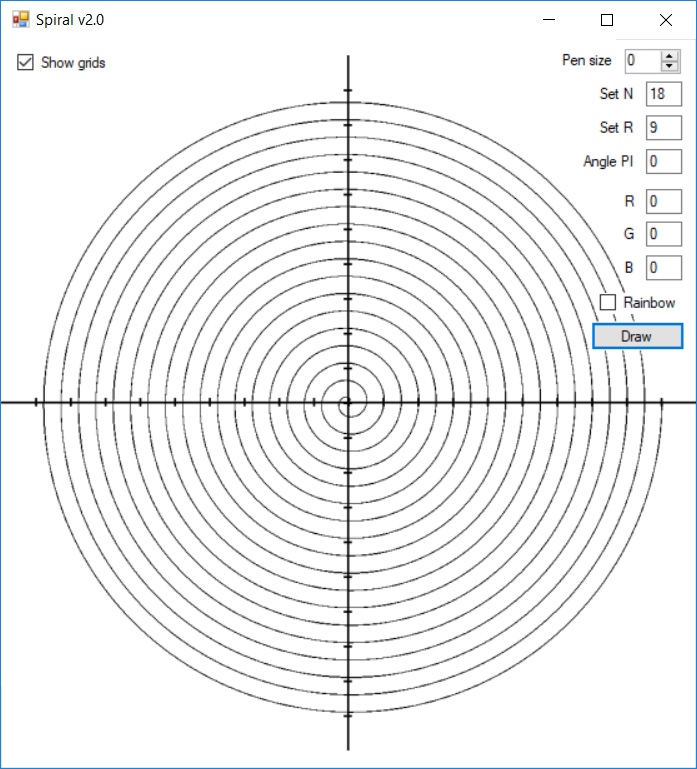Uncheck the Show grids checkbox
This screenshot has width=697, height=769.
[x=25, y=62]
